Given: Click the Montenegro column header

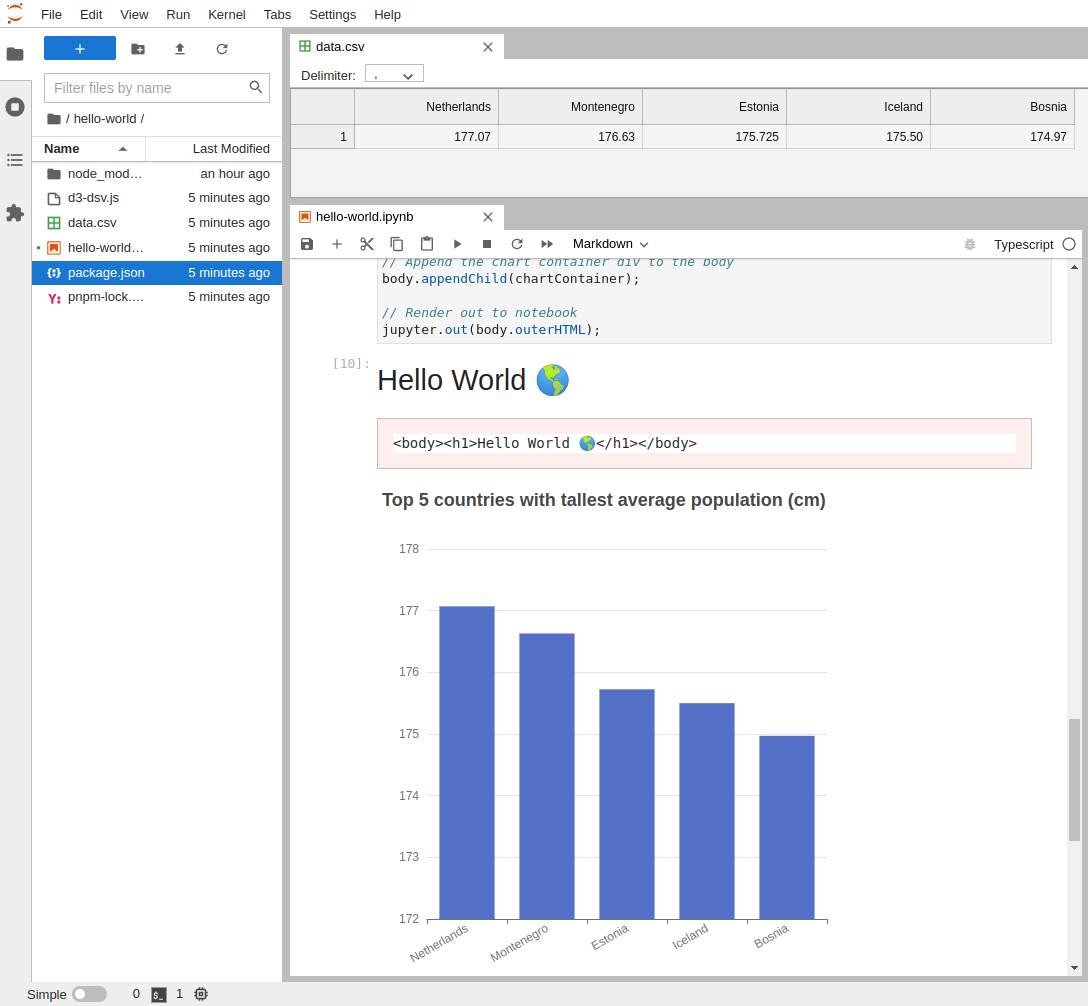Looking at the screenshot, I should [570, 107].
